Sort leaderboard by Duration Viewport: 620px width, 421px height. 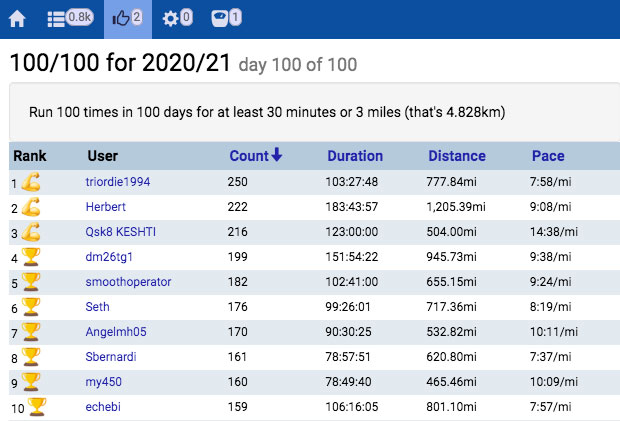pyautogui.click(x=355, y=156)
